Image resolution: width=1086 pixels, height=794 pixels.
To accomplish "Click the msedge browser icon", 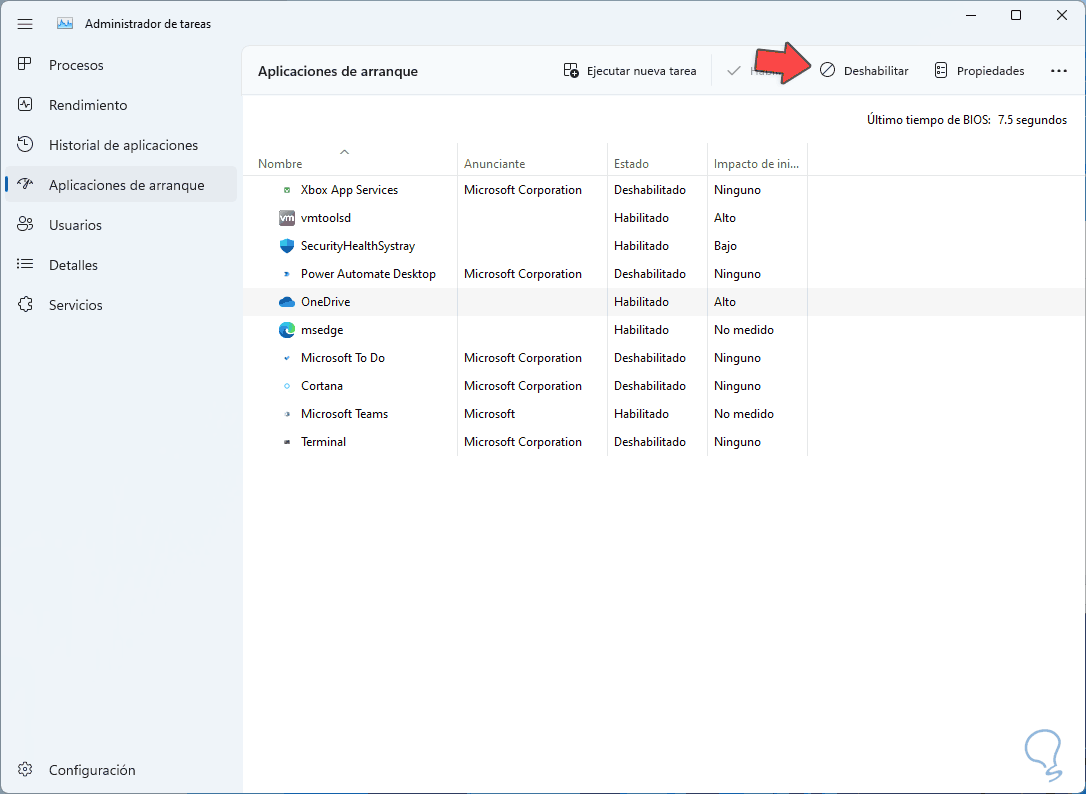I will (287, 330).
